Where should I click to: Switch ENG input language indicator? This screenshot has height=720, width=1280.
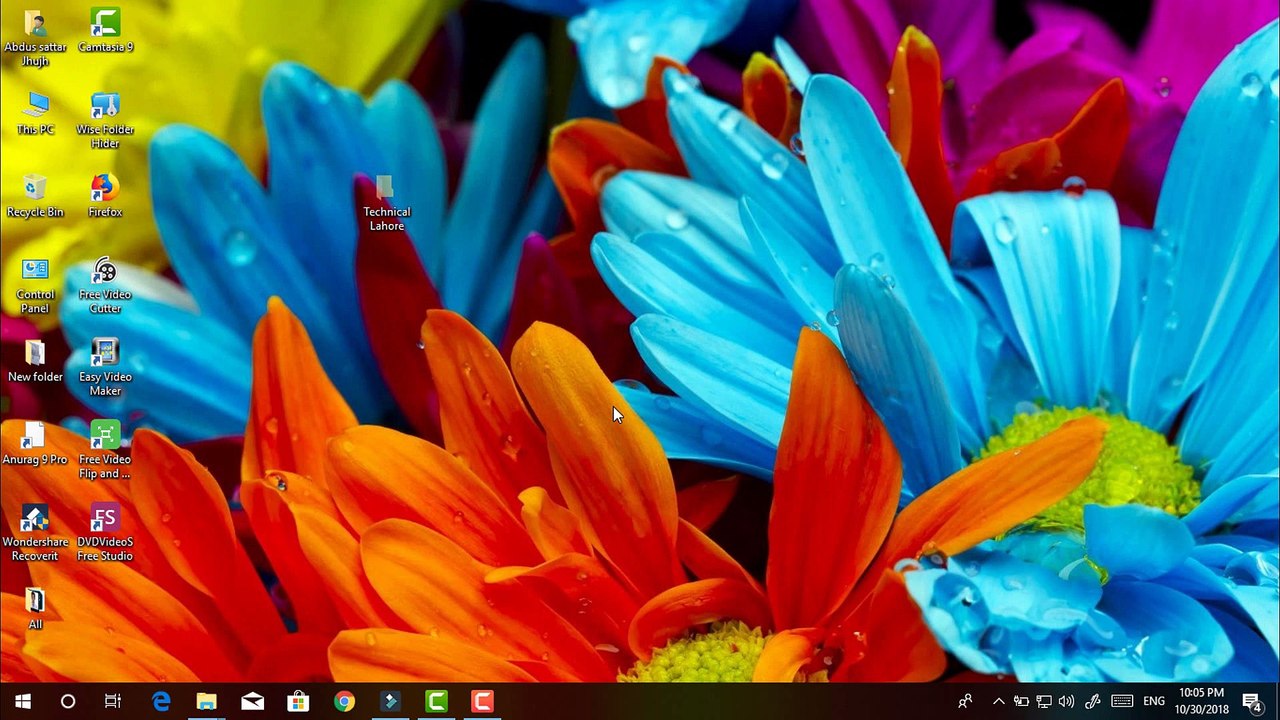pyautogui.click(x=1154, y=701)
